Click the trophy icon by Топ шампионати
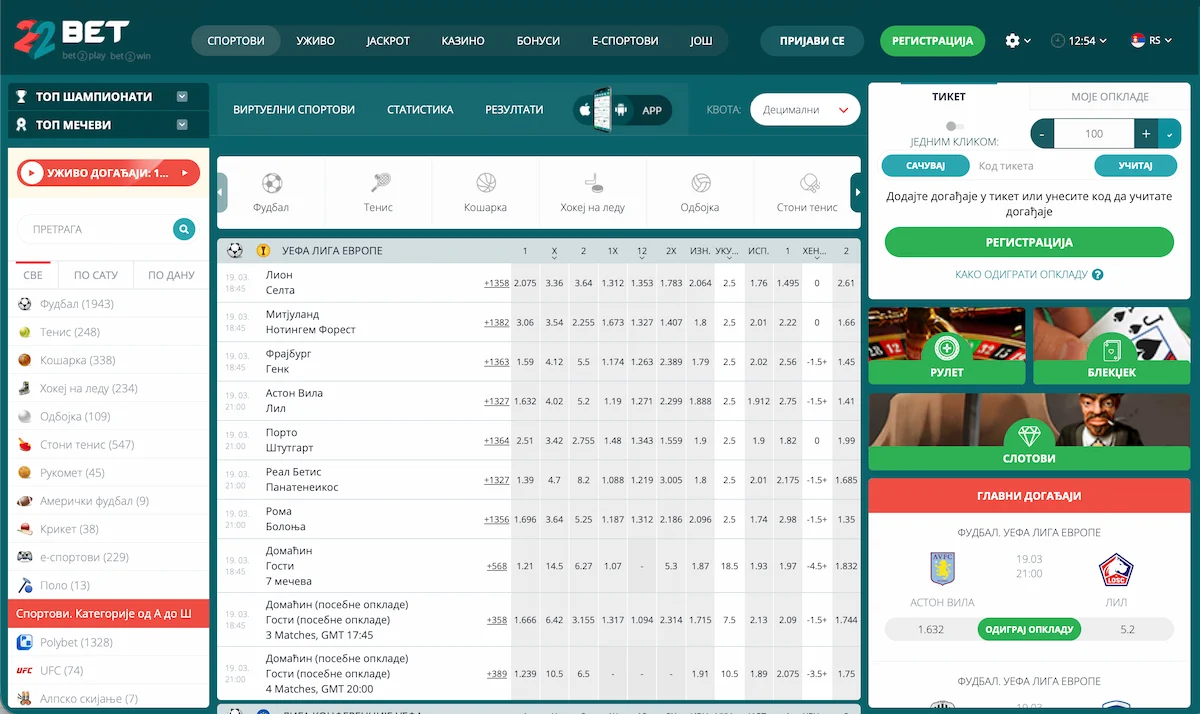1200x714 pixels. [x=22, y=97]
